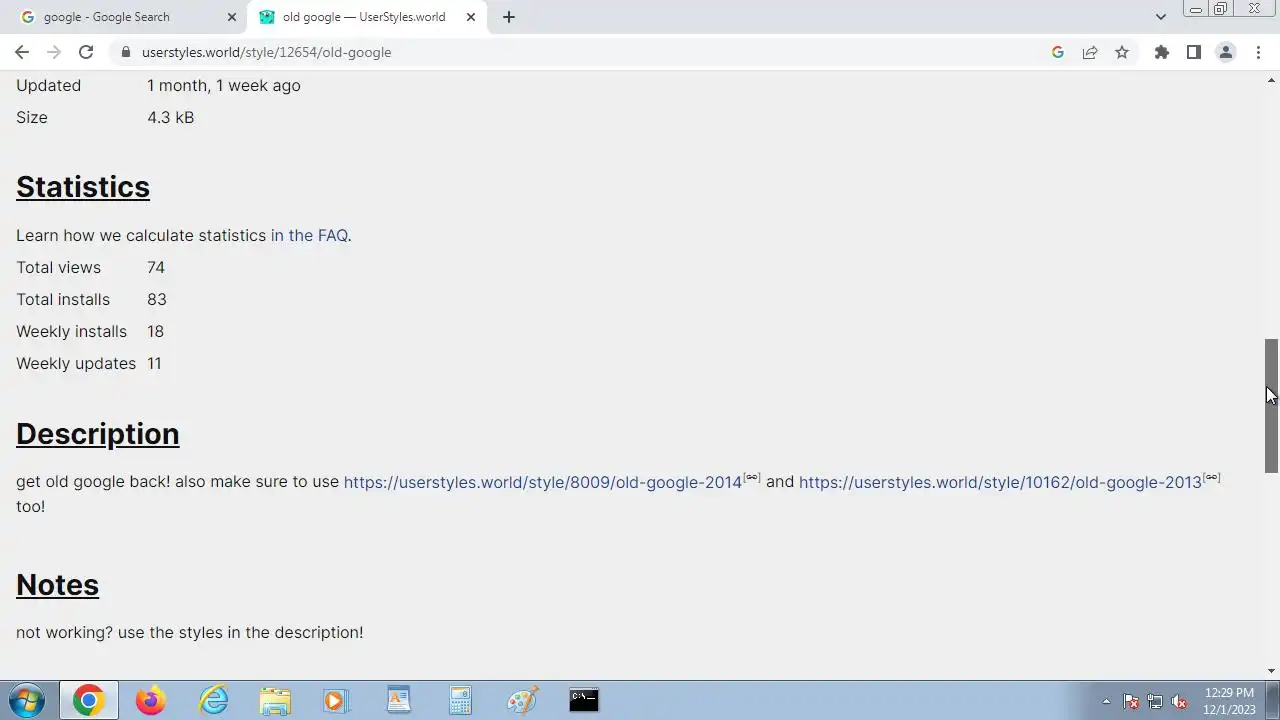The width and height of the screenshot is (1280, 720).
Task: Open old-google-2014 style link
Action: 543,482
